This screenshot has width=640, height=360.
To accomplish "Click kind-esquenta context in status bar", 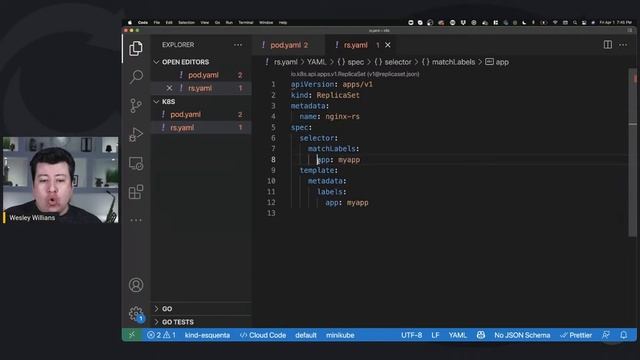I will 207,335.
